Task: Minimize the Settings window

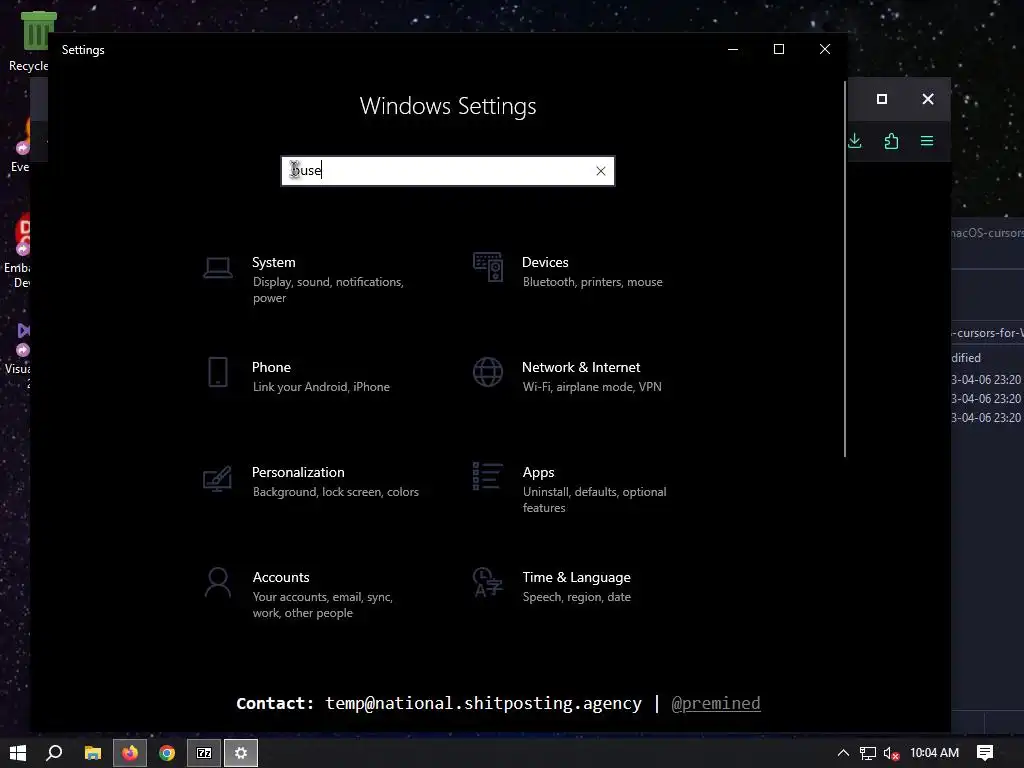Action: tap(733, 50)
